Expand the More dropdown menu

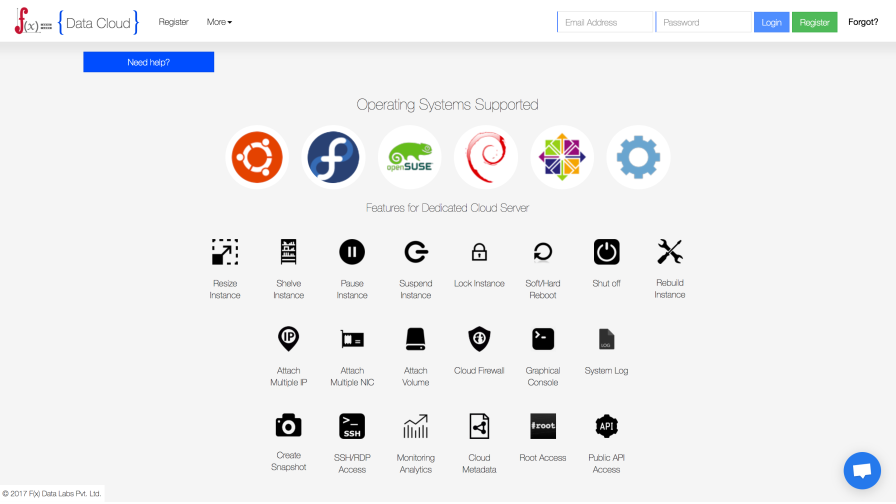(219, 22)
